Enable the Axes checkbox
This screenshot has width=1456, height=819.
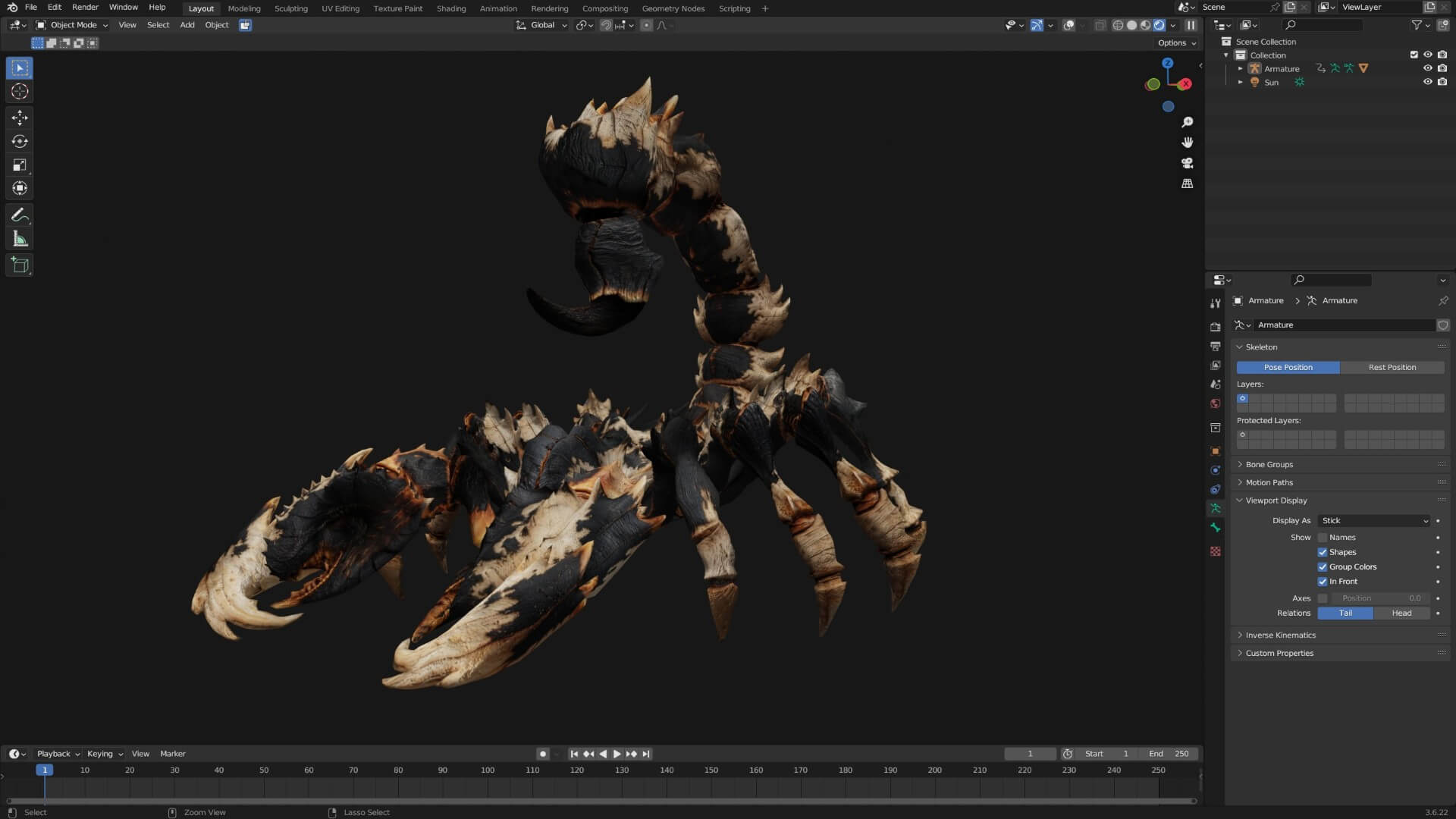1323,598
